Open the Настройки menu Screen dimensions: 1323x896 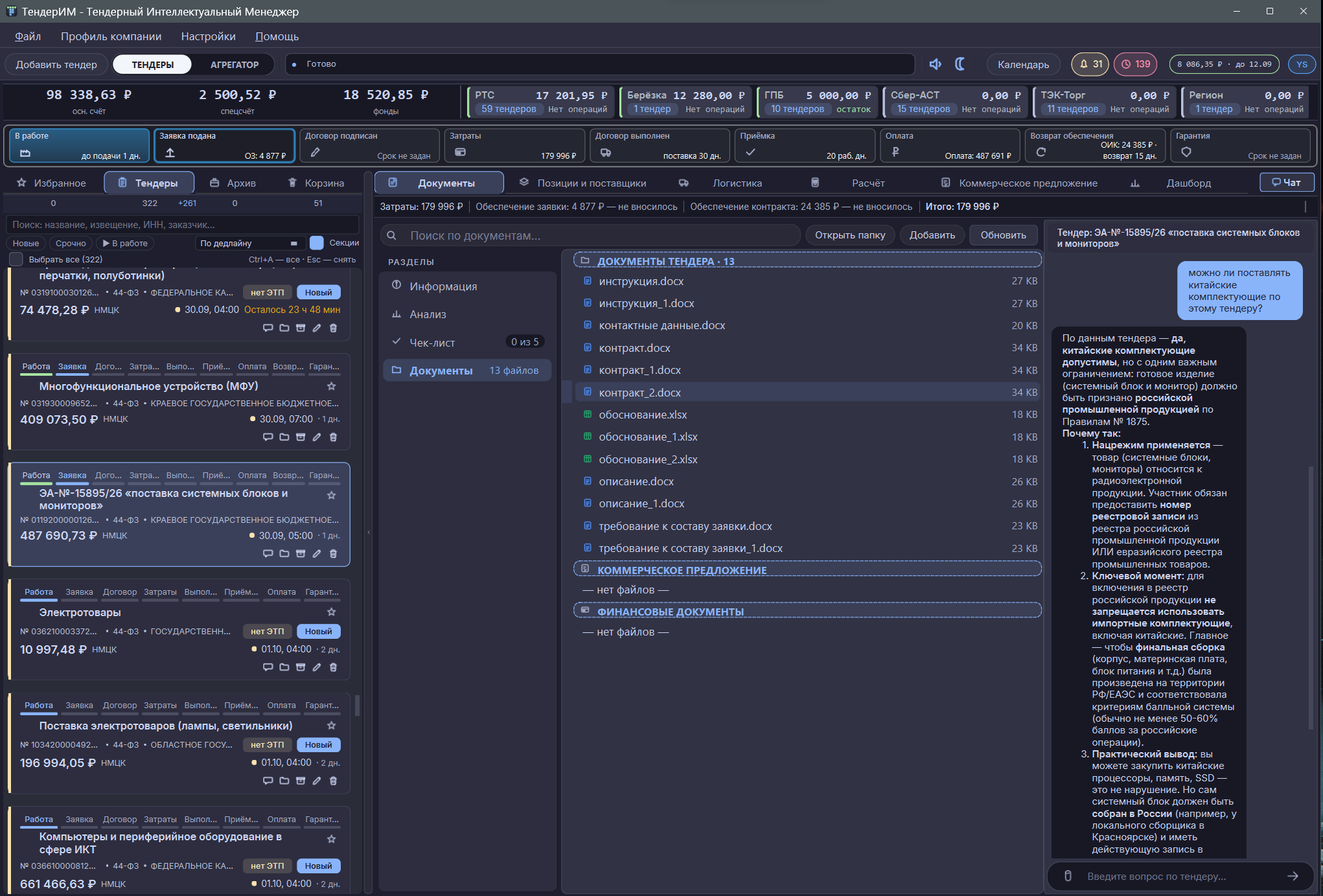[208, 36]
